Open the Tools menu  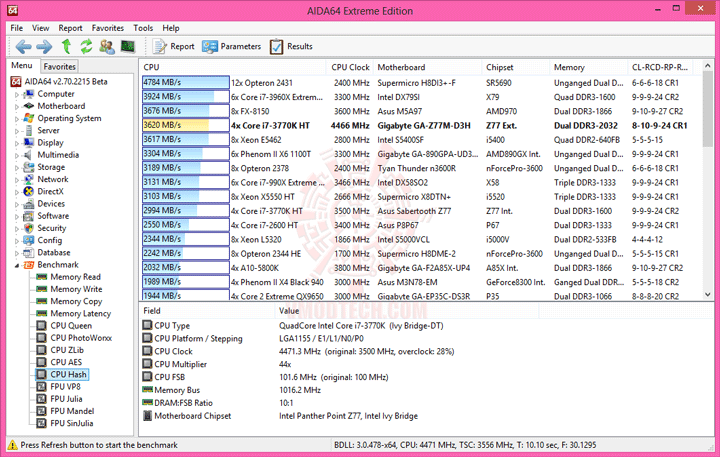(x=143, y=28)
